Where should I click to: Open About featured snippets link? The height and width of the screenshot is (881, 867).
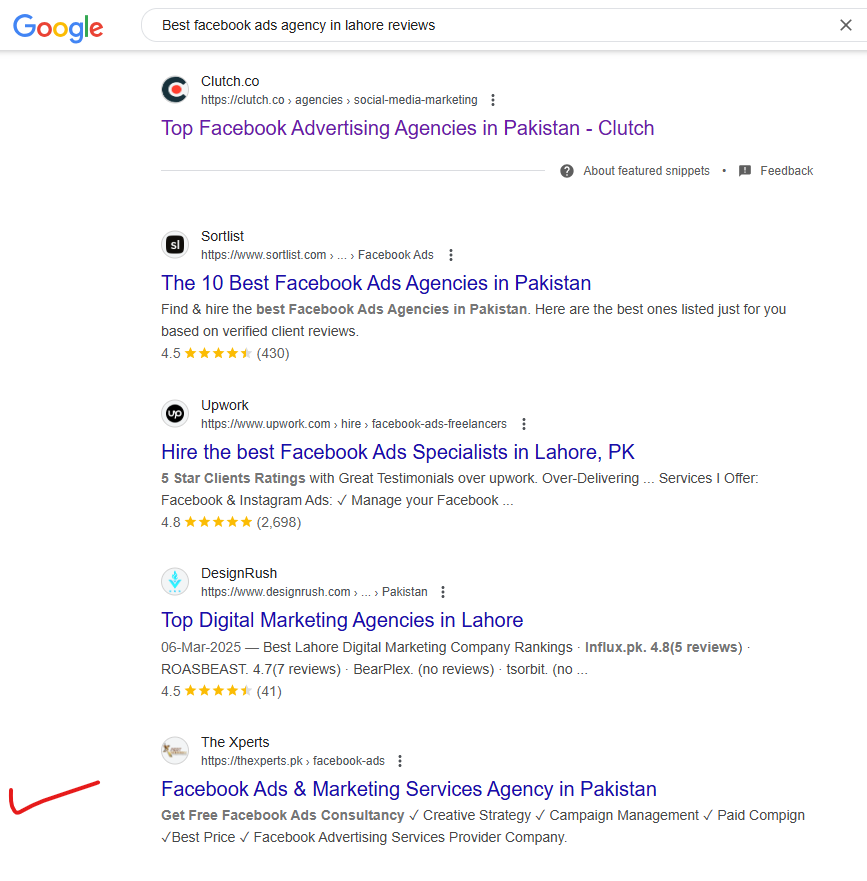point(646,171)
